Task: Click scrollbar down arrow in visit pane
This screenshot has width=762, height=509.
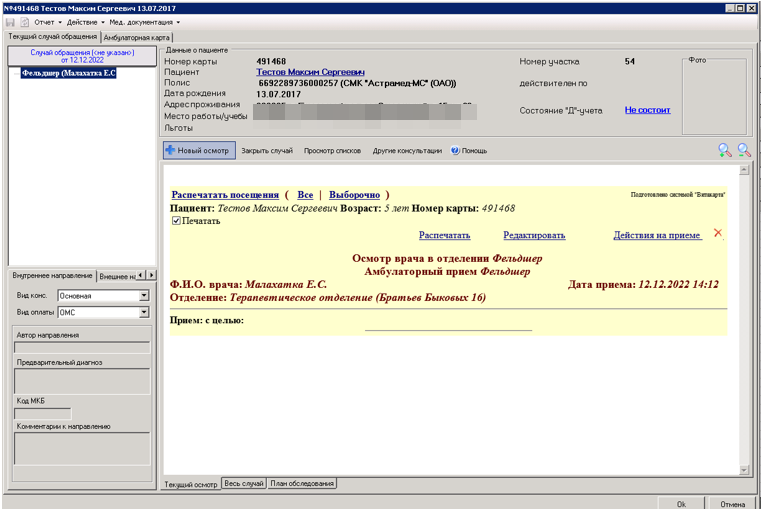Action: 744,470
